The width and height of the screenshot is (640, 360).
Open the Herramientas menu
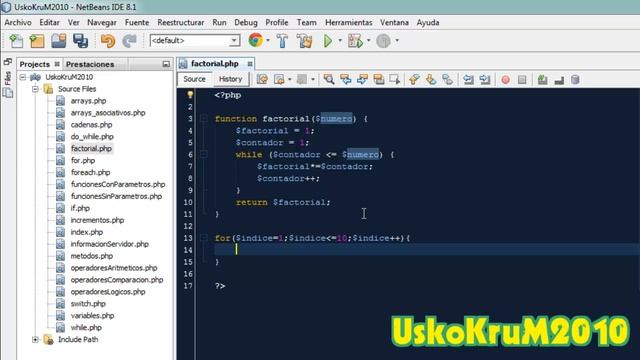pyautogui.click(x=349, y=22)
